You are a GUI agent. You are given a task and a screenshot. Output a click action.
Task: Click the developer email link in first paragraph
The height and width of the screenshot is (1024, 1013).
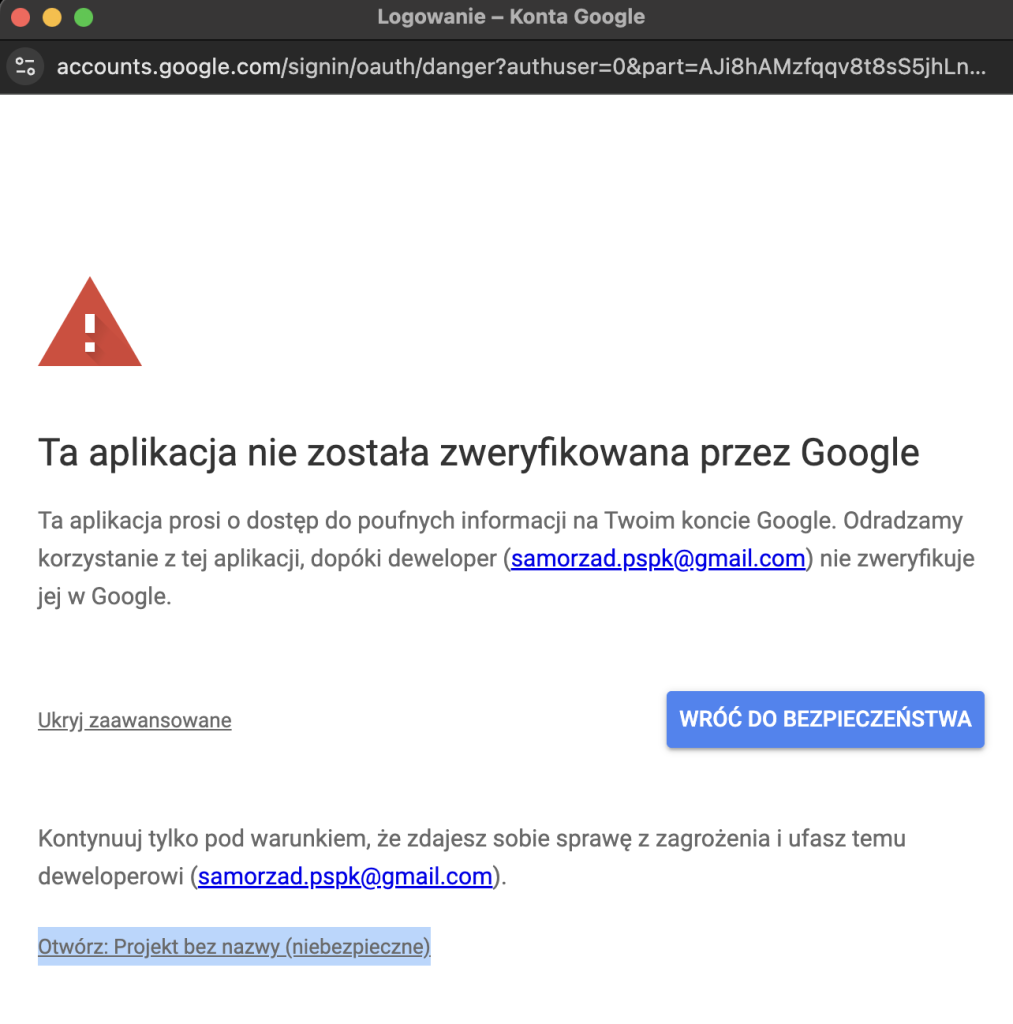pos(658,558)
